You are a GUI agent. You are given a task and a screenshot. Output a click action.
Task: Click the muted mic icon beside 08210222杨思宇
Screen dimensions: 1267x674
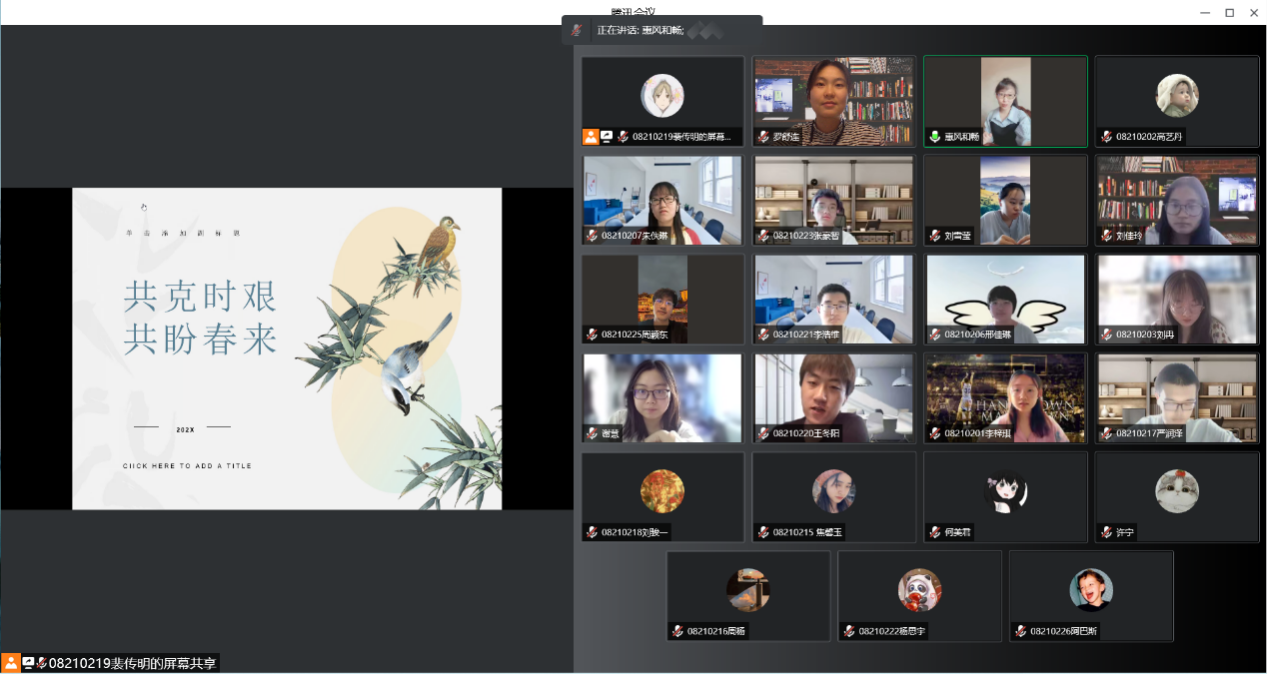849,631
